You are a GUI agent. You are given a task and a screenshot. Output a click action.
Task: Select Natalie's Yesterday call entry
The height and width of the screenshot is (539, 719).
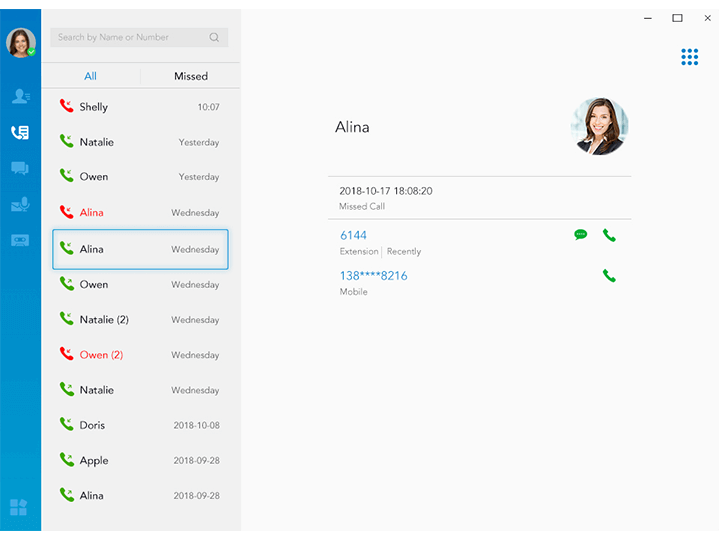click(x=140, y=142)
